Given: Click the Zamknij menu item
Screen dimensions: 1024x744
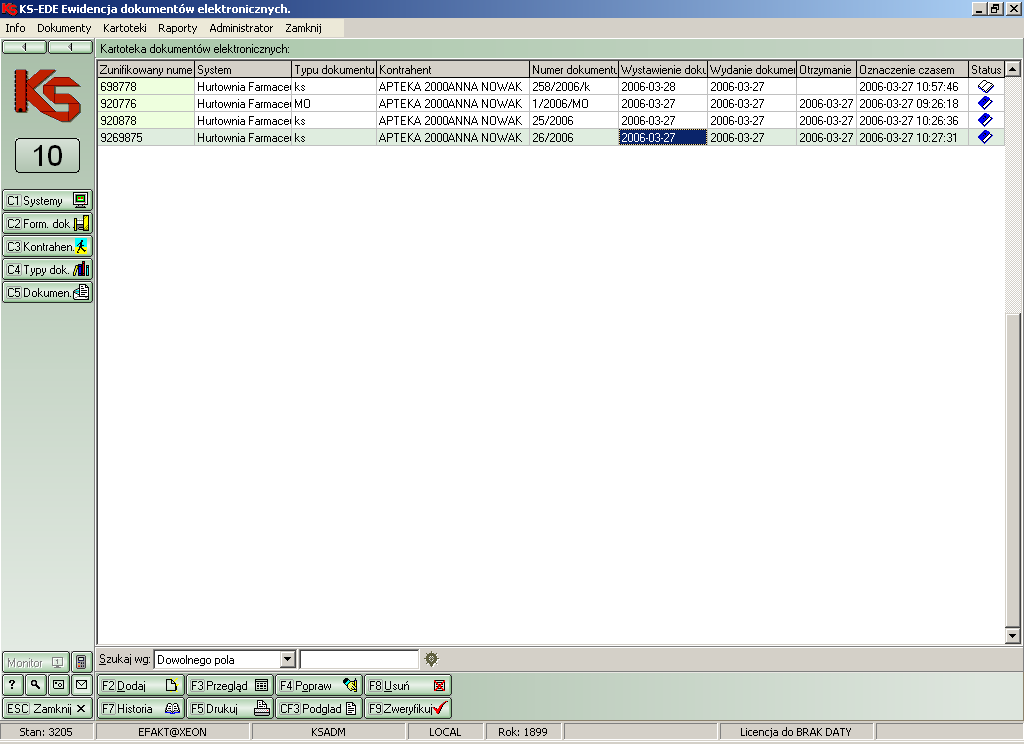Looking at the screenshot, I should click(304, 28).
